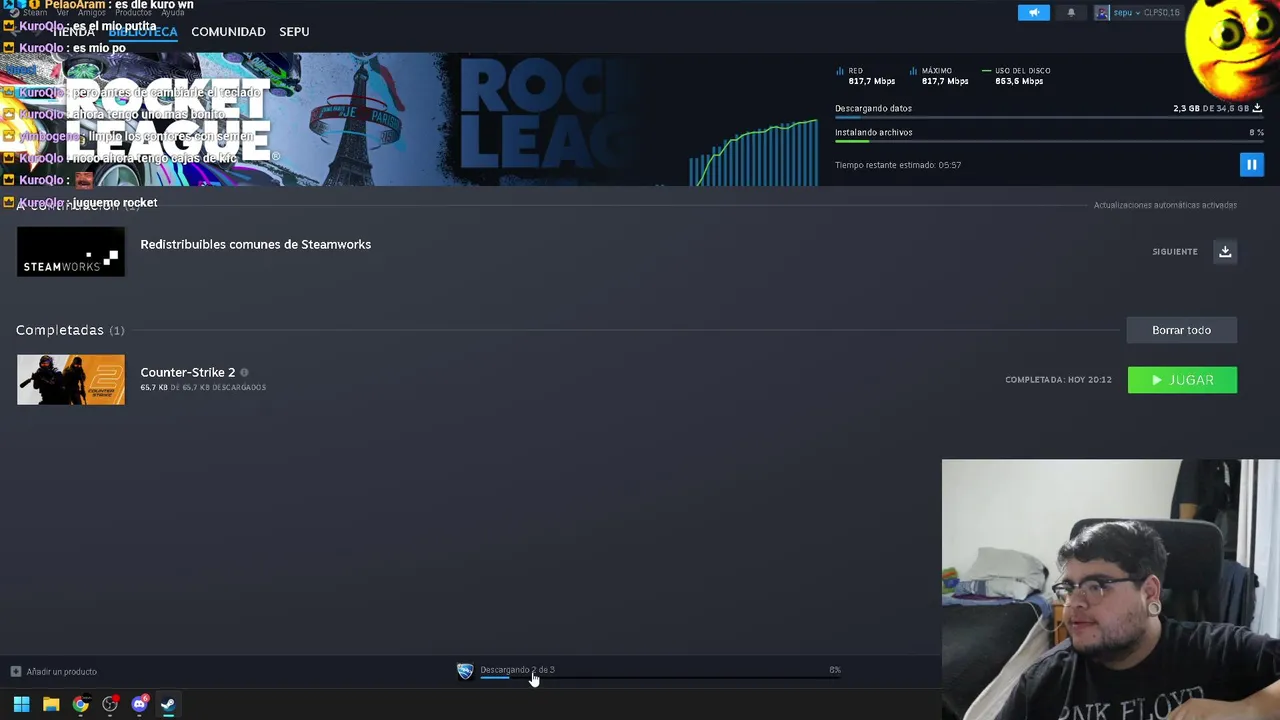Download Steamworks redistributables now via arrow icon
This screenshot has height=720, width=1280.
coord(1225,252)
